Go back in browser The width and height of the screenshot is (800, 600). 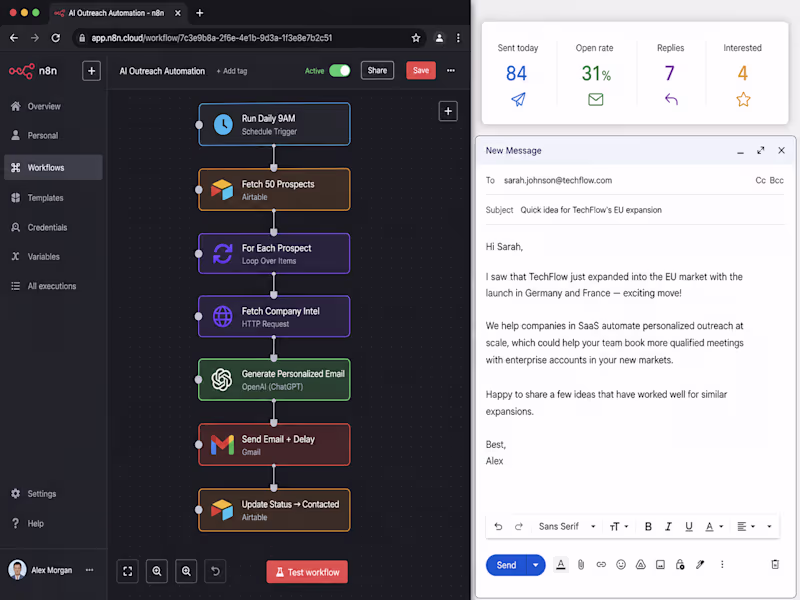pos(14,38)
